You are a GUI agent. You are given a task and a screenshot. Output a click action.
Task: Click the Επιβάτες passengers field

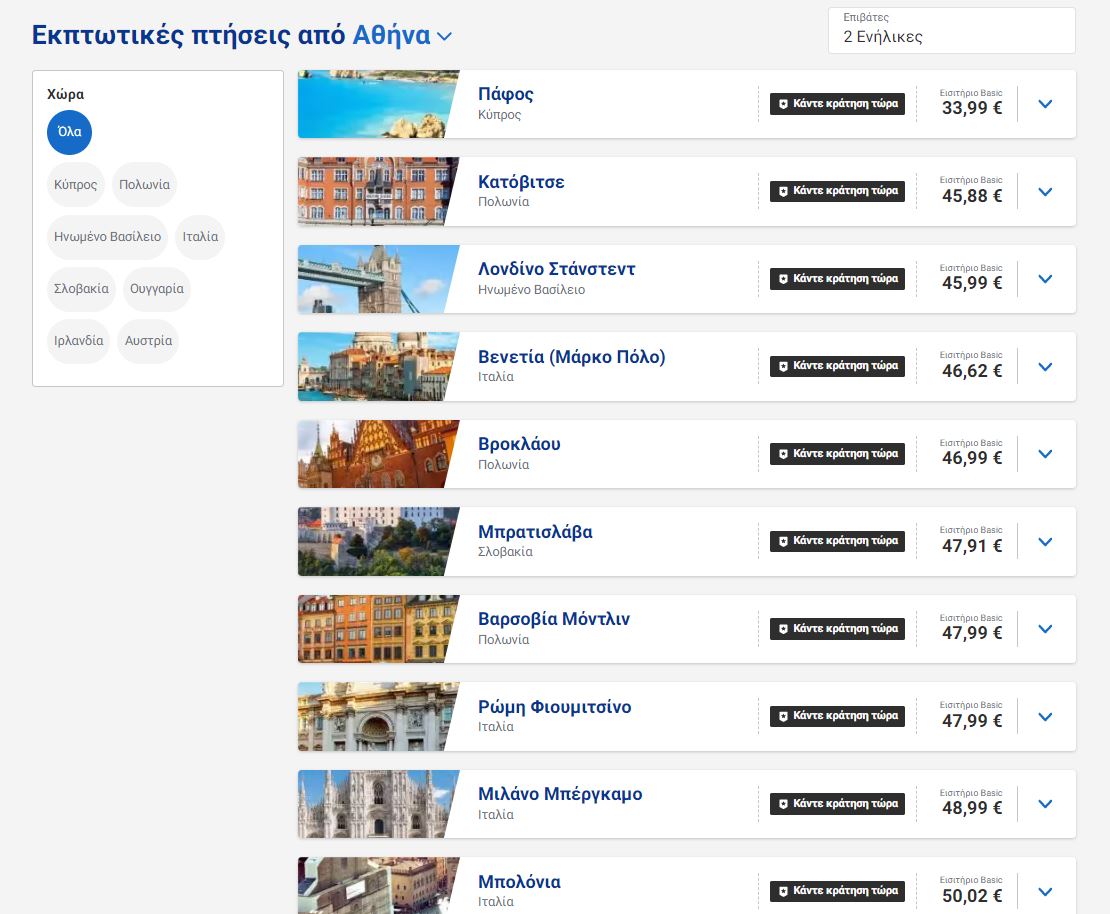point(951,31)
